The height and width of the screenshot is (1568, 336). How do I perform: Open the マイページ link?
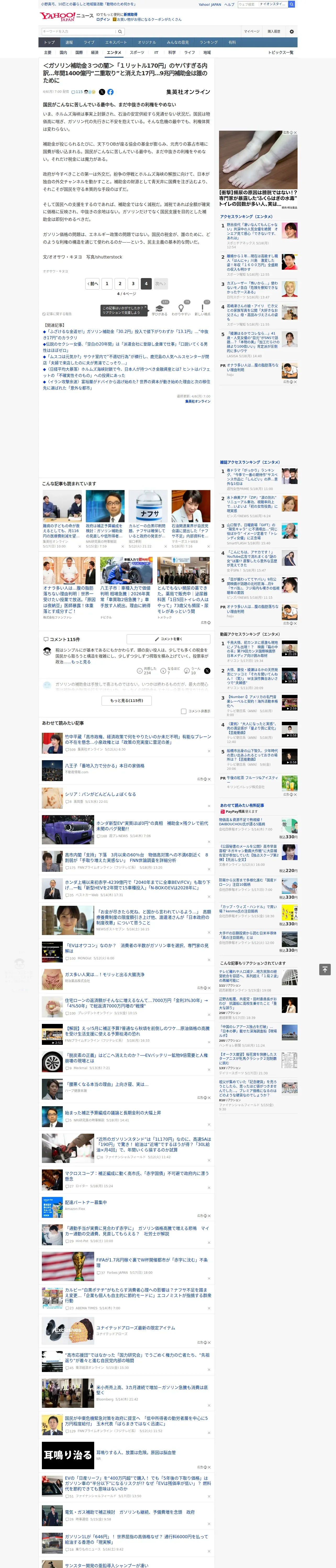(252, 32)
